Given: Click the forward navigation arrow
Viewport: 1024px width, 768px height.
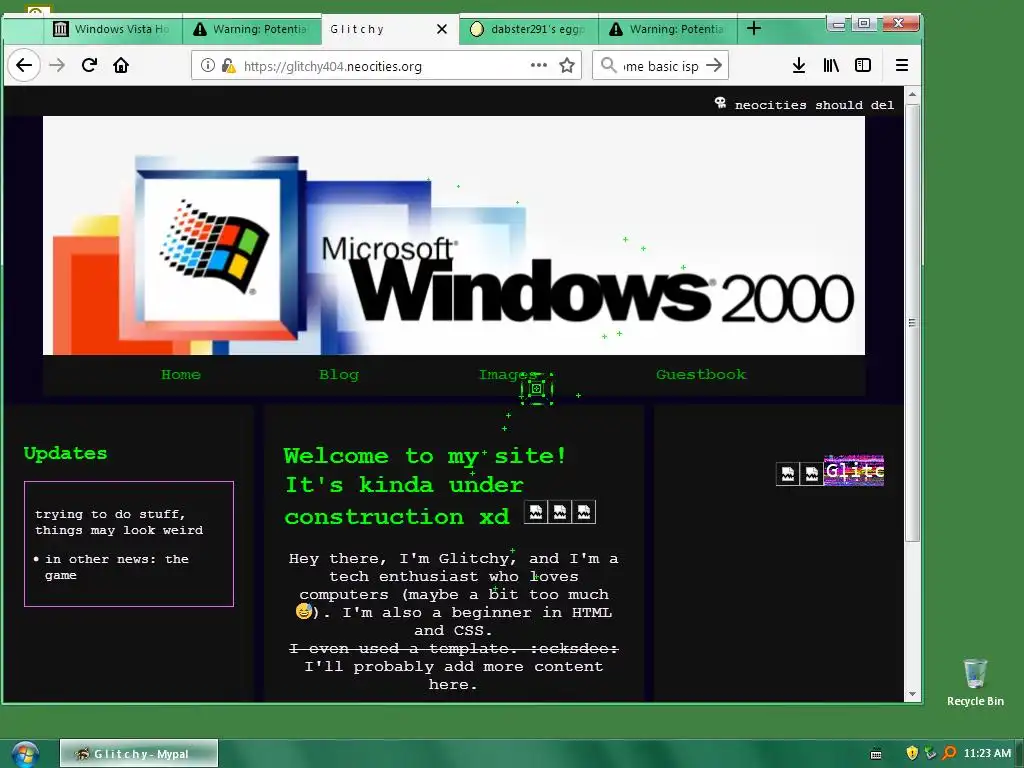Looking at the screenshot, I should coord(57,65).
